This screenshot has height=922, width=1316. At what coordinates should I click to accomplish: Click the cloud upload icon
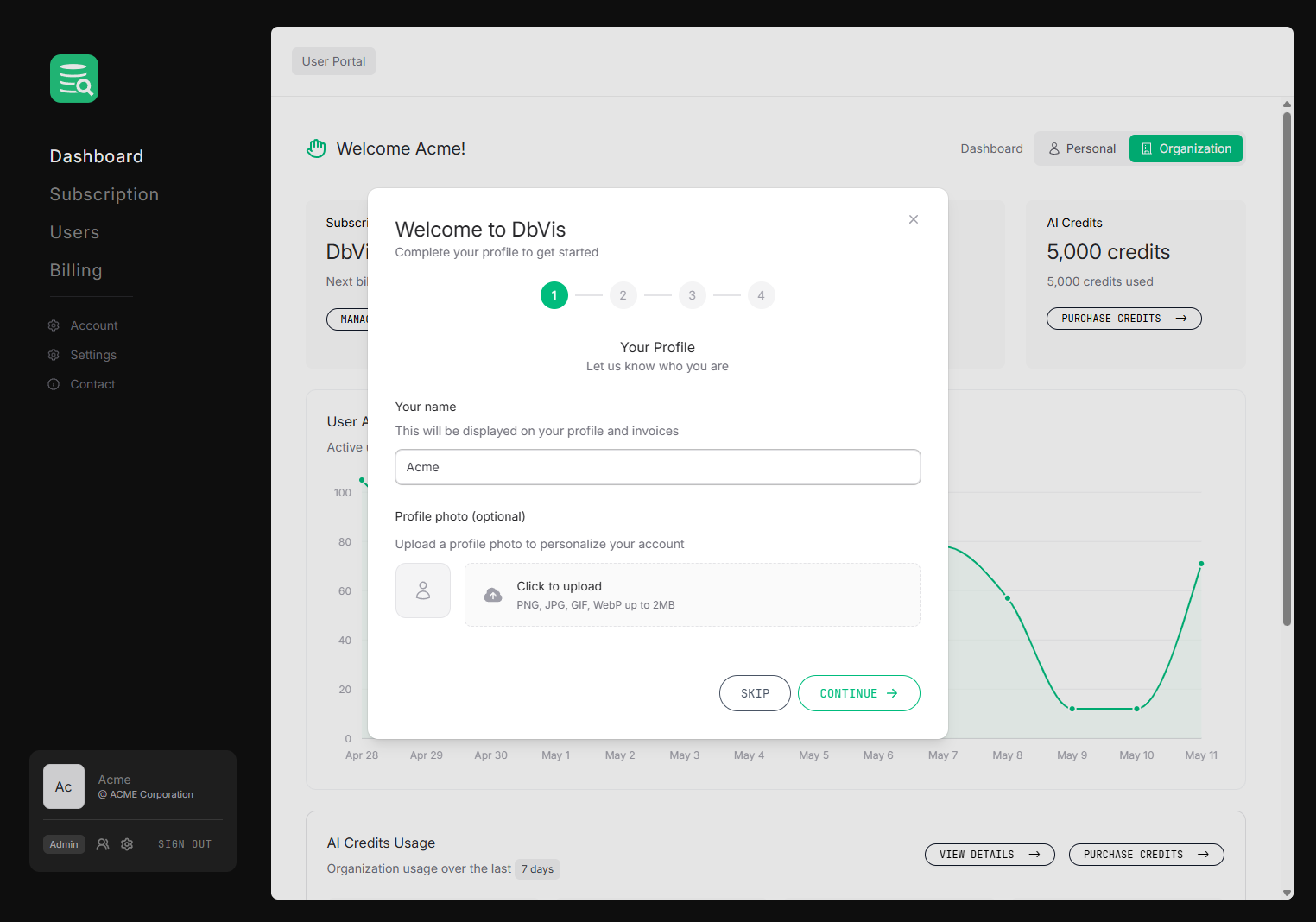click(493, 595)
